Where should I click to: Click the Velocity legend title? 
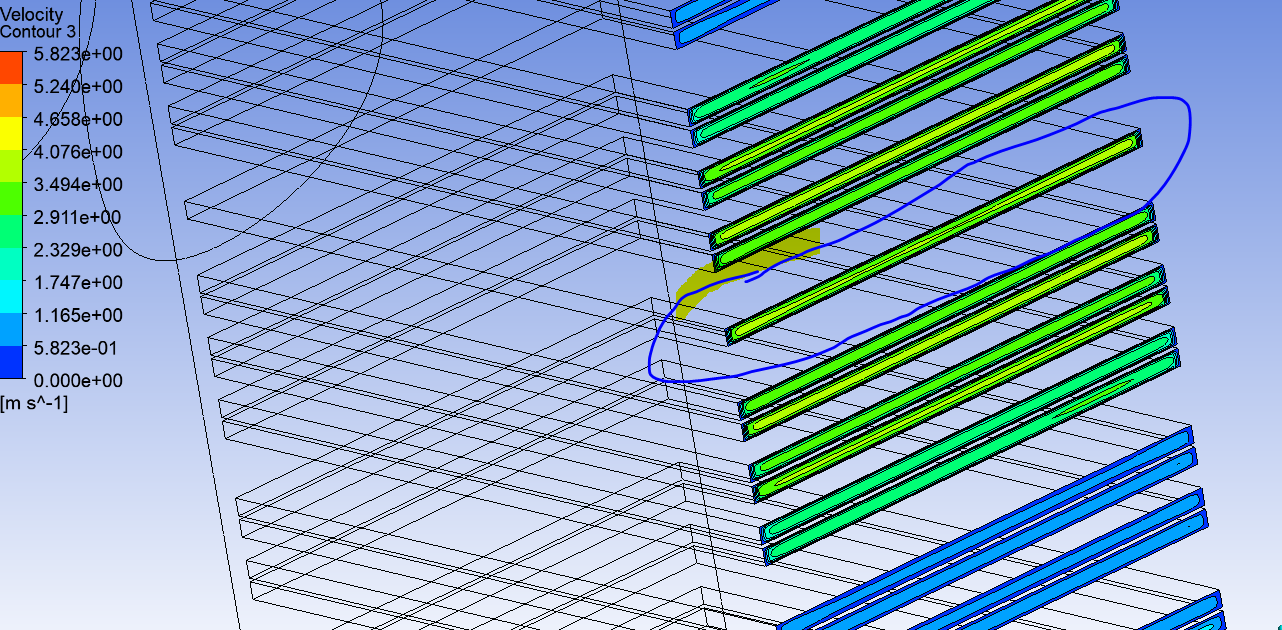[x=31, y=15]
